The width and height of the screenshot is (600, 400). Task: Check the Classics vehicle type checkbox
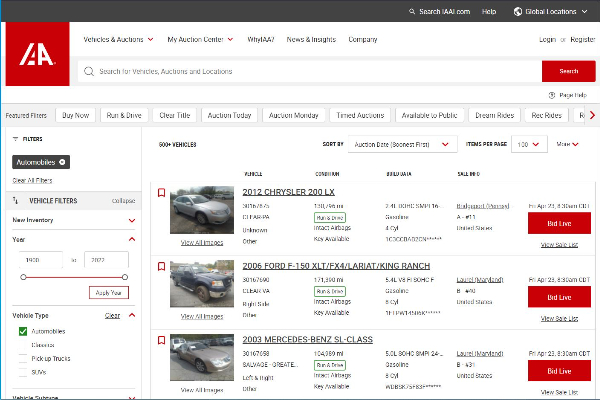(x=23, y=345)
